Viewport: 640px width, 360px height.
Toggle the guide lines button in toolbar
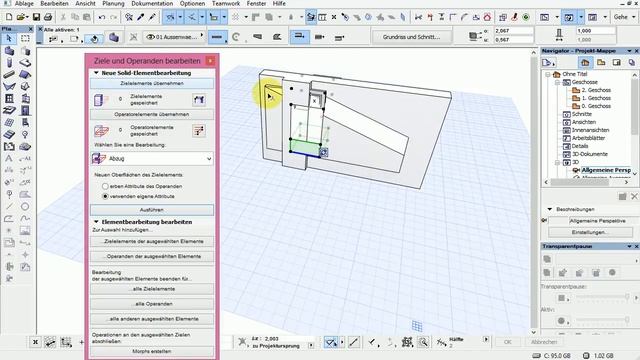pyautogui.click(x=170, y=17)
